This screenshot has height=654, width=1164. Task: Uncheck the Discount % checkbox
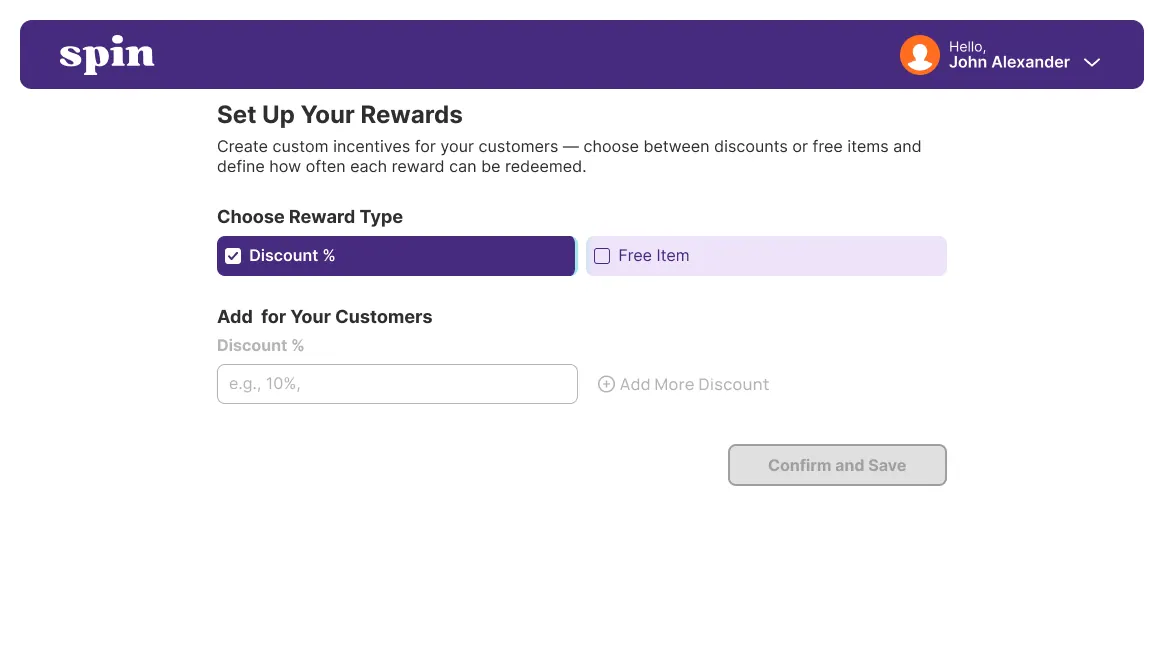tap(233, 256)
